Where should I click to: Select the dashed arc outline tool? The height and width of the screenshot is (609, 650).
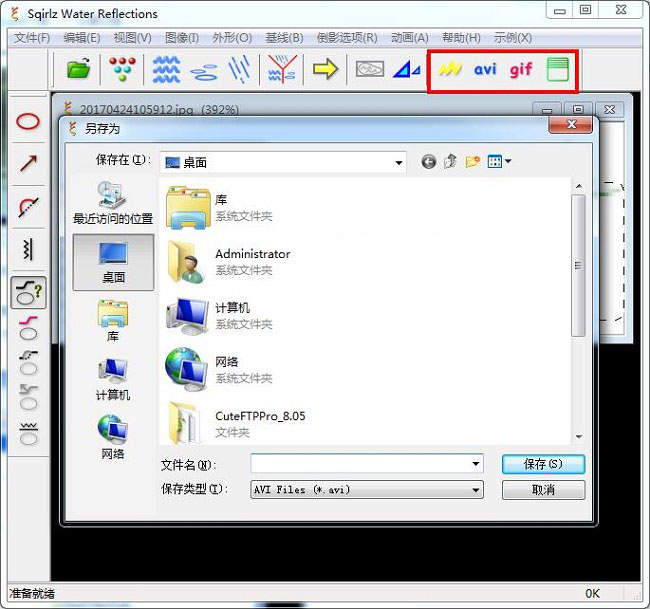[28, 207]
